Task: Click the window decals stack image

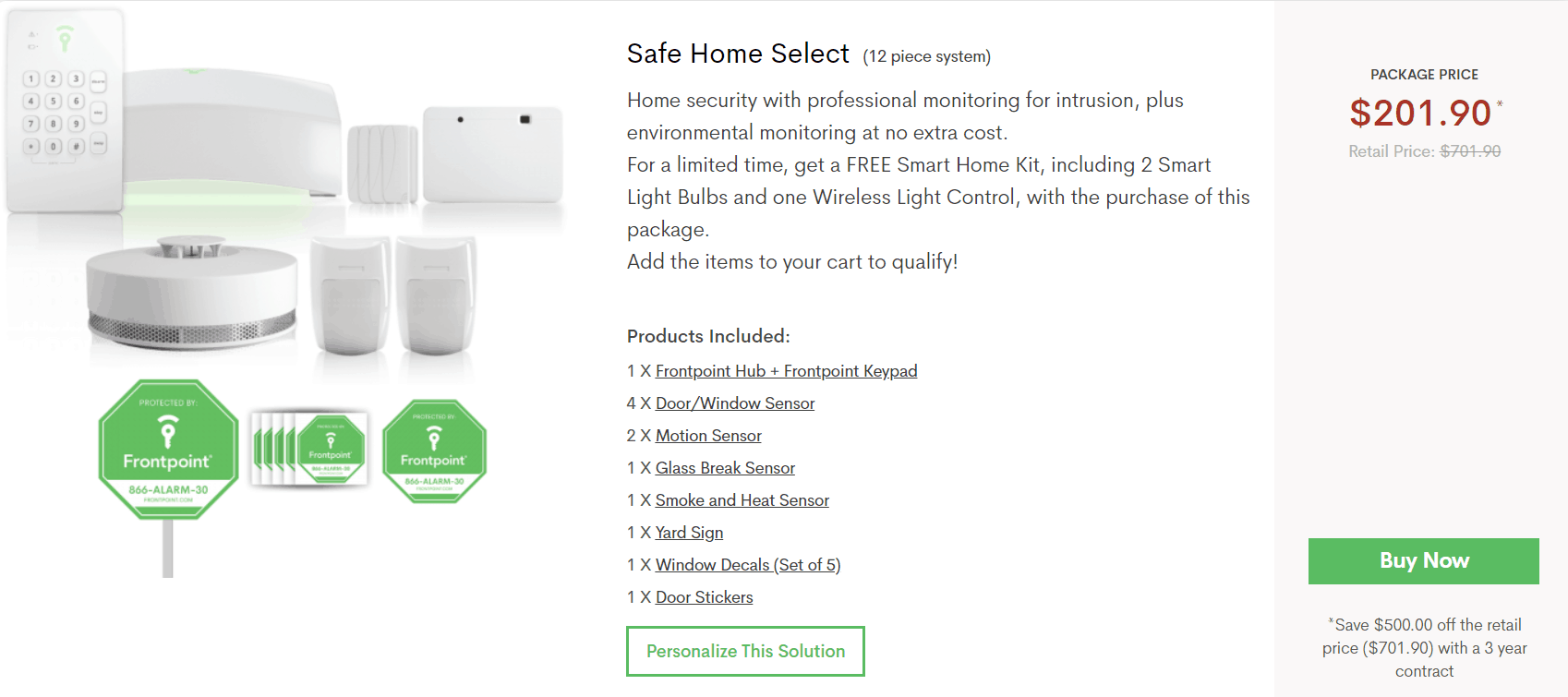Action: pyautogui.click(x=309, y=450)
